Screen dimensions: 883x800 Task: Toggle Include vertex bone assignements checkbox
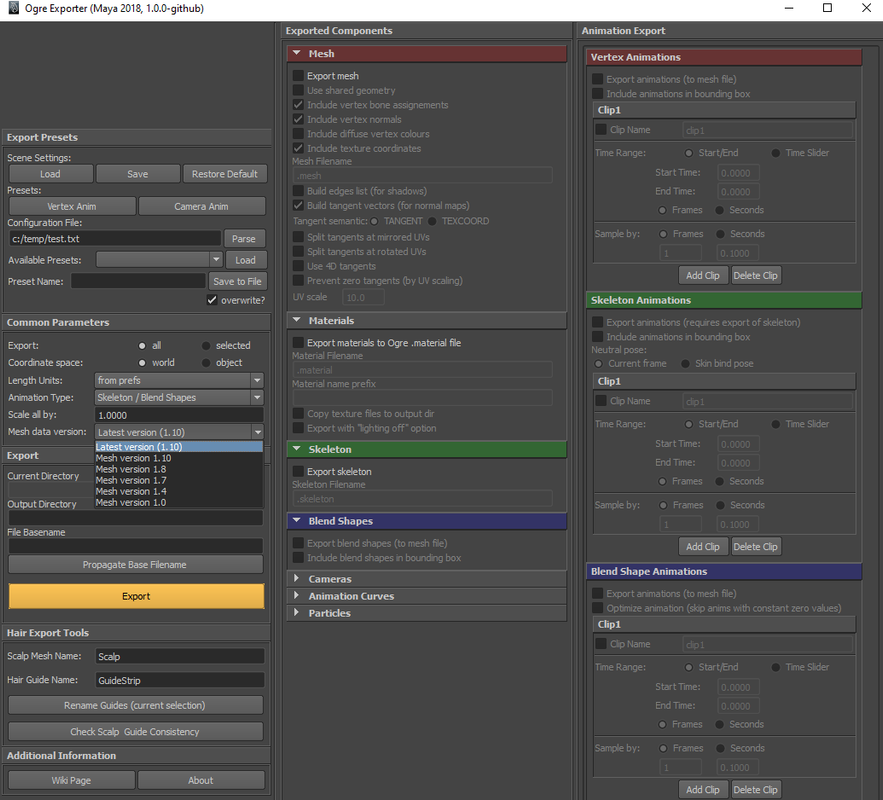(298, 105)
